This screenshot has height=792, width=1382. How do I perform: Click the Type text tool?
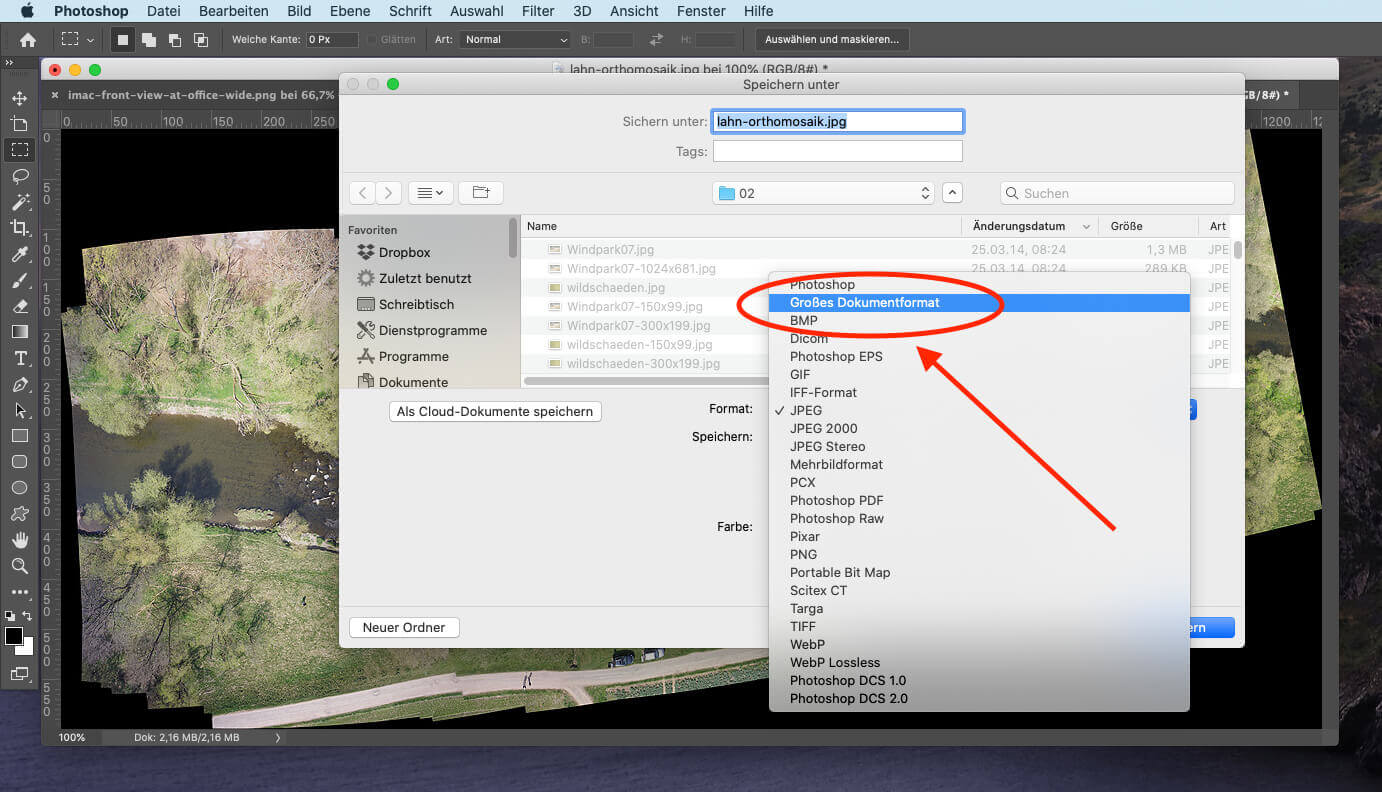pos(19,358)
